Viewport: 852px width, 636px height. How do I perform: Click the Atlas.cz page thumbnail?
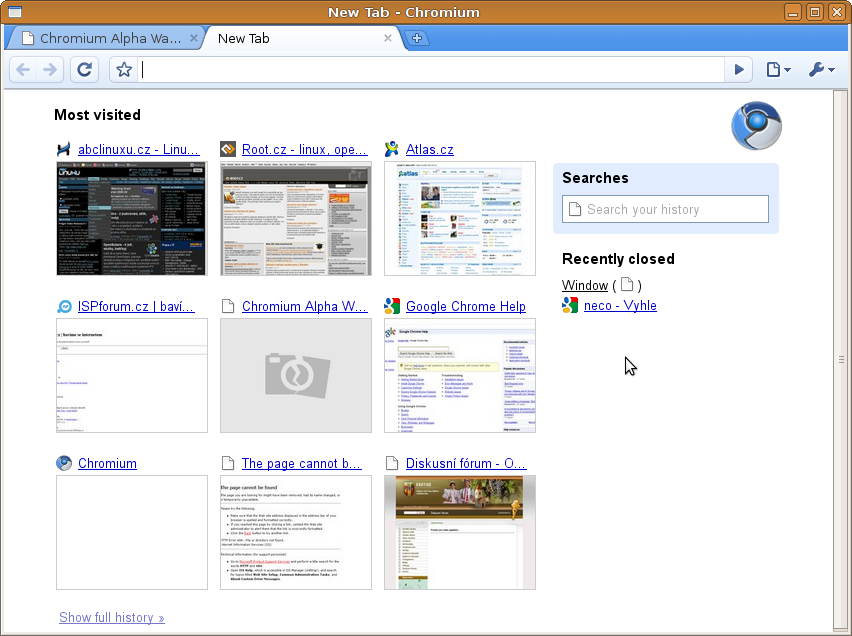pyautogui.click(x=460, y=219)
